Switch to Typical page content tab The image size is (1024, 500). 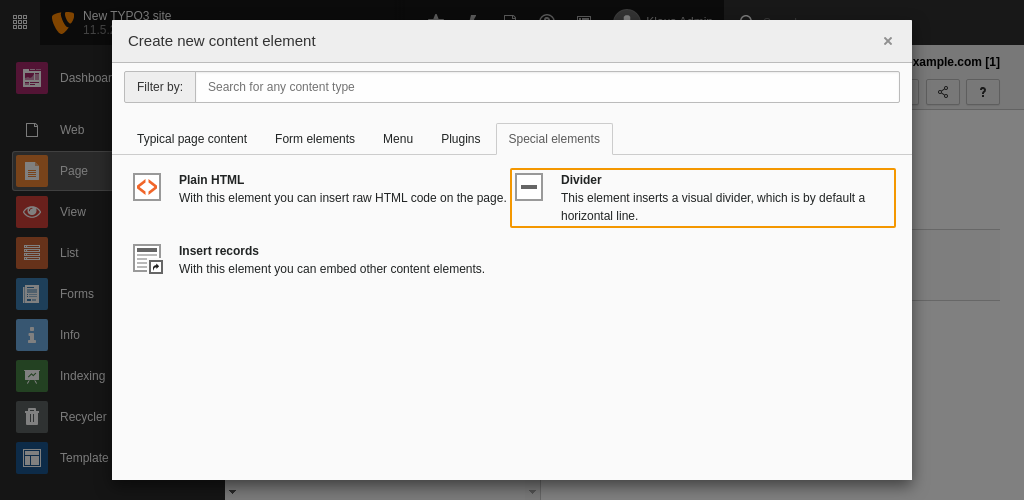coord(192,139)
